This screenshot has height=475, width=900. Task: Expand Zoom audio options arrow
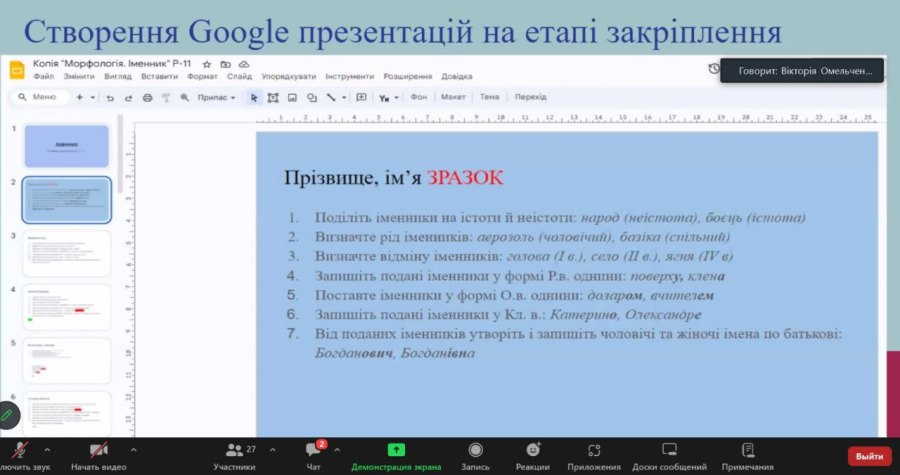pyautogui.click(x=47, y=450)
